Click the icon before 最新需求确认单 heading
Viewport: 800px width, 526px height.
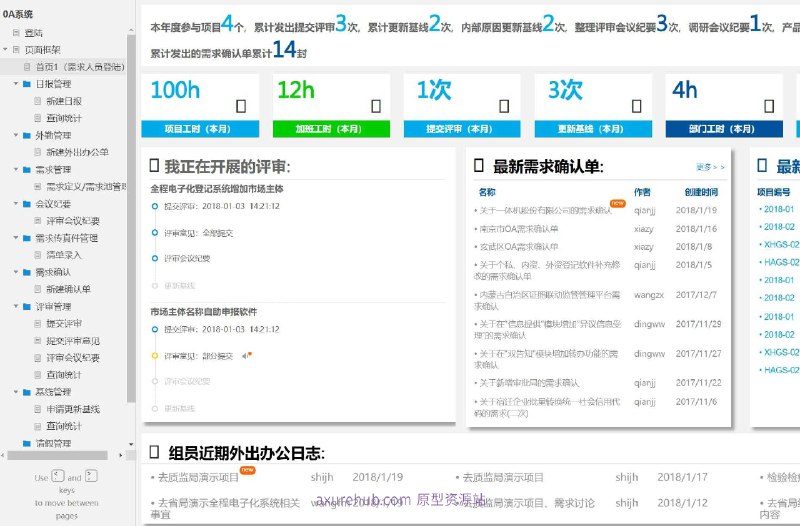point(479,165)
